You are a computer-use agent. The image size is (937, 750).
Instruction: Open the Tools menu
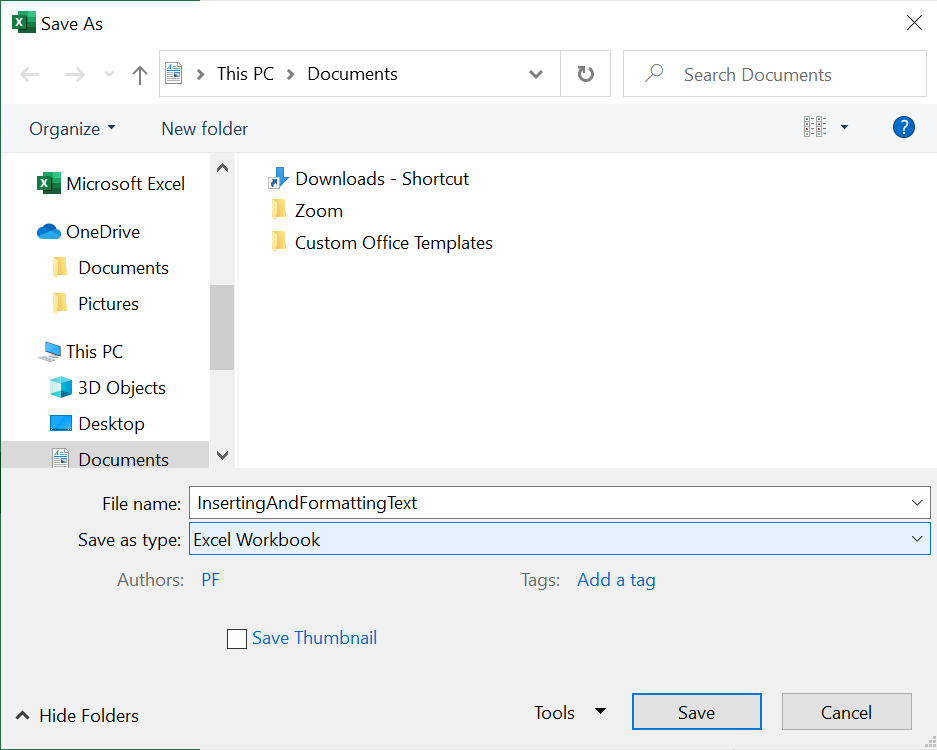[569, 712]
